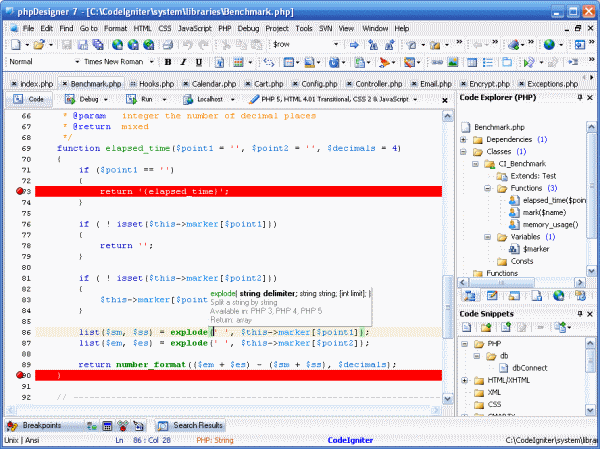Click the blue go-to arrow beside $row box
600x449 pixels.
point(354,45)
